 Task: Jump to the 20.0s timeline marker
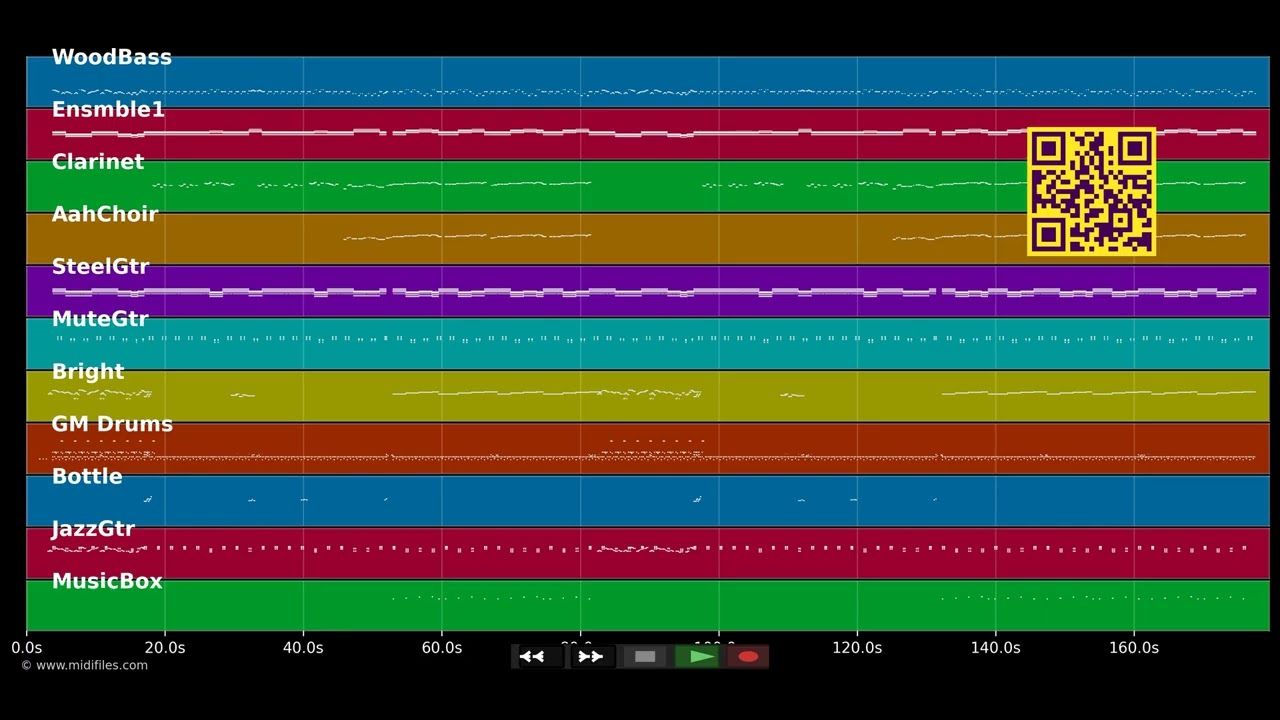[165, 648]
